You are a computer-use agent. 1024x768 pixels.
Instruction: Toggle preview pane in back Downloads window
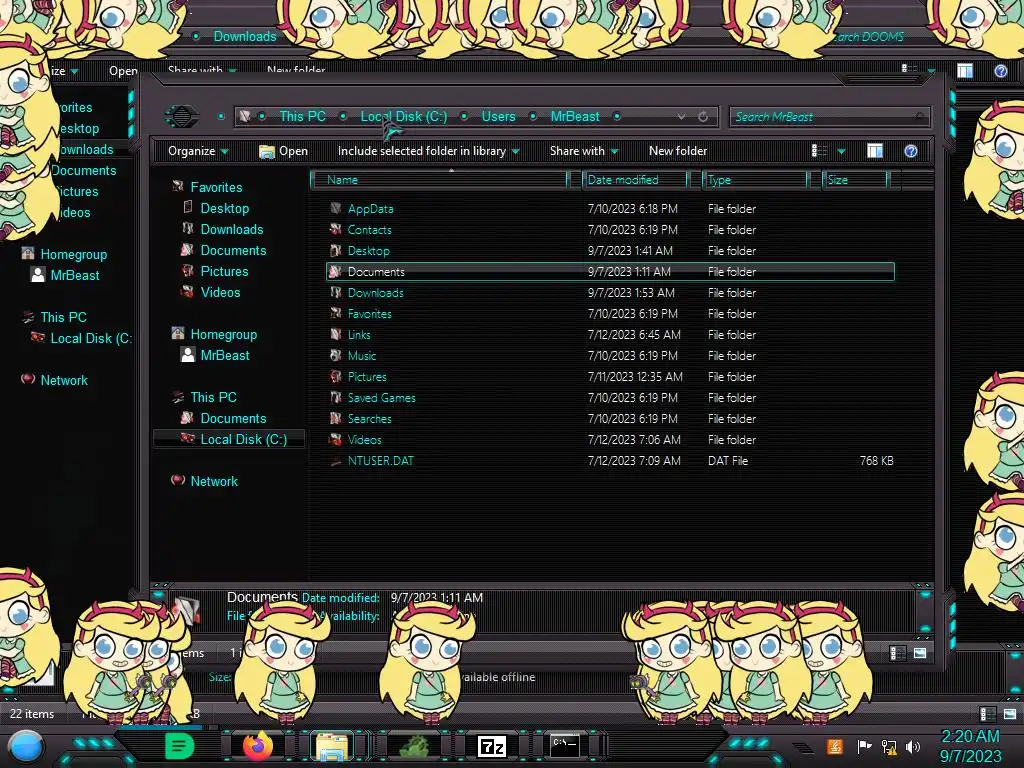click(x=965, y=71)
